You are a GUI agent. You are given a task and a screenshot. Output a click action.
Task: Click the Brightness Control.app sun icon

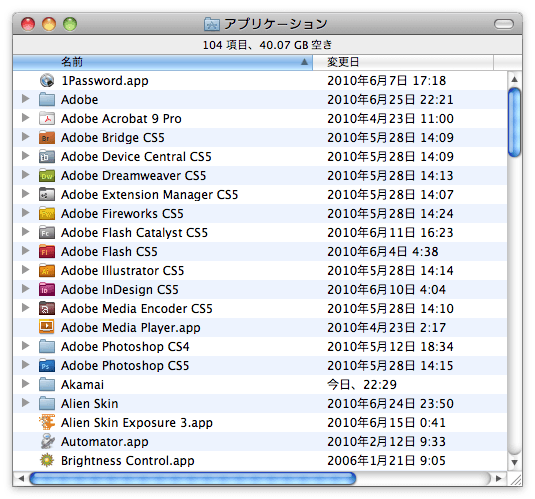(x=47, y=460)
